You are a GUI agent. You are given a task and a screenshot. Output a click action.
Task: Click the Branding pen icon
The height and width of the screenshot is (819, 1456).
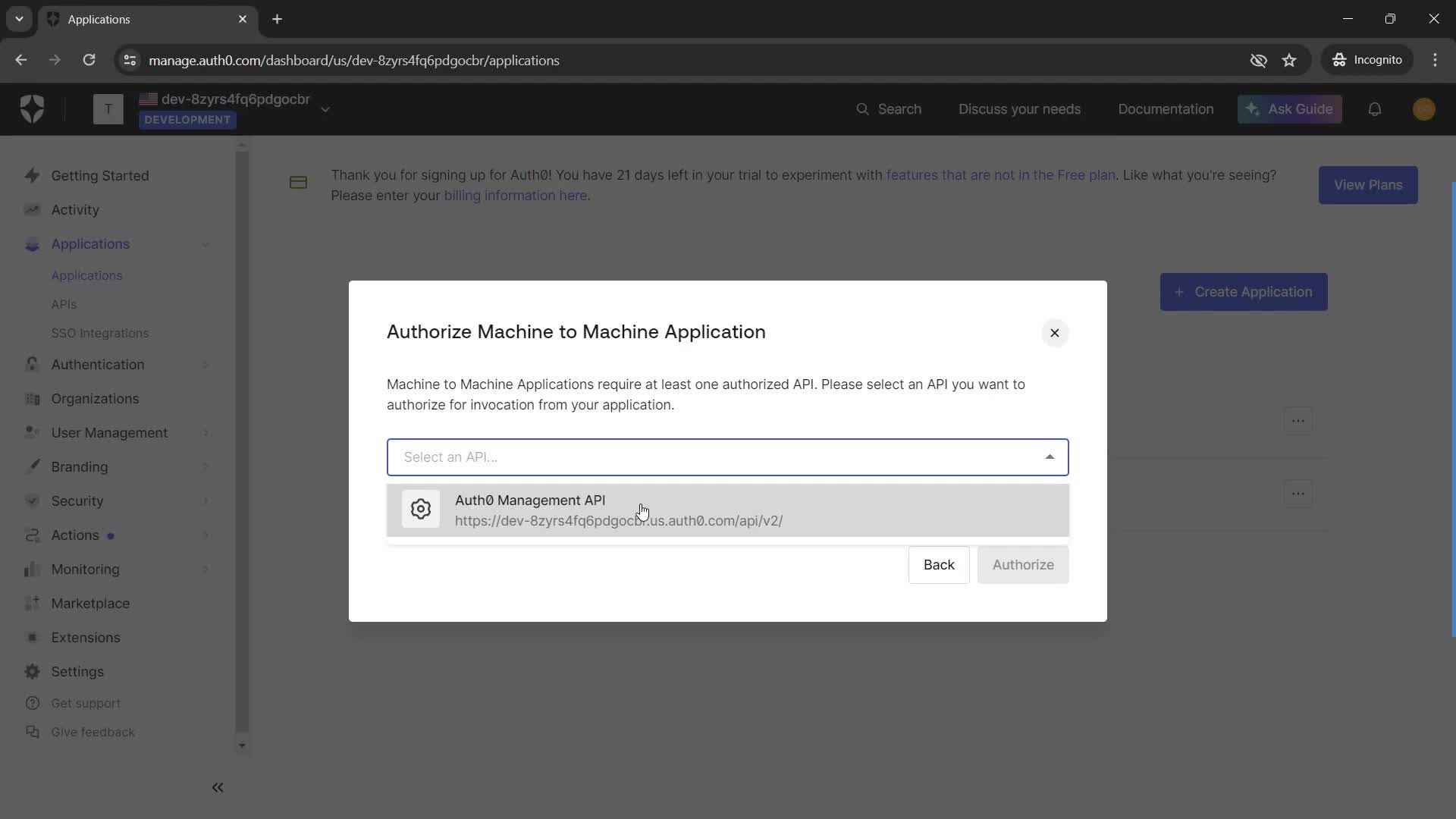(32, 466)
